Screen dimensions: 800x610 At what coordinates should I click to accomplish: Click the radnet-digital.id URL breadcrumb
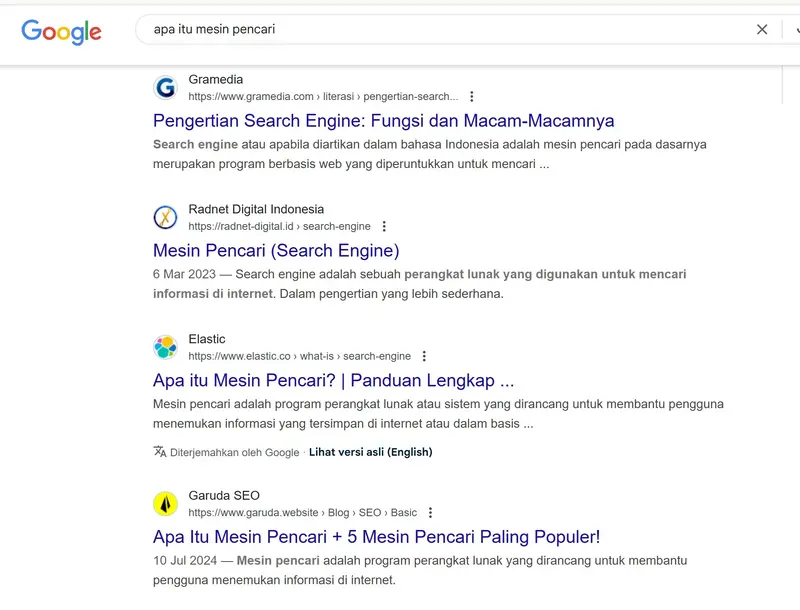pos(280,226)
